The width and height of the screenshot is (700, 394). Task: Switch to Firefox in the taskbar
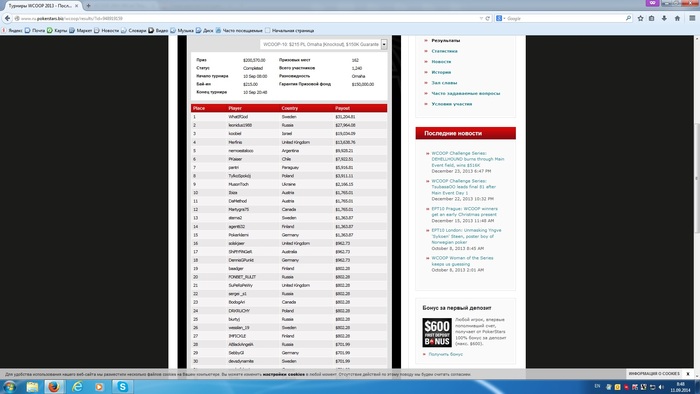click(x=54, y=386)
